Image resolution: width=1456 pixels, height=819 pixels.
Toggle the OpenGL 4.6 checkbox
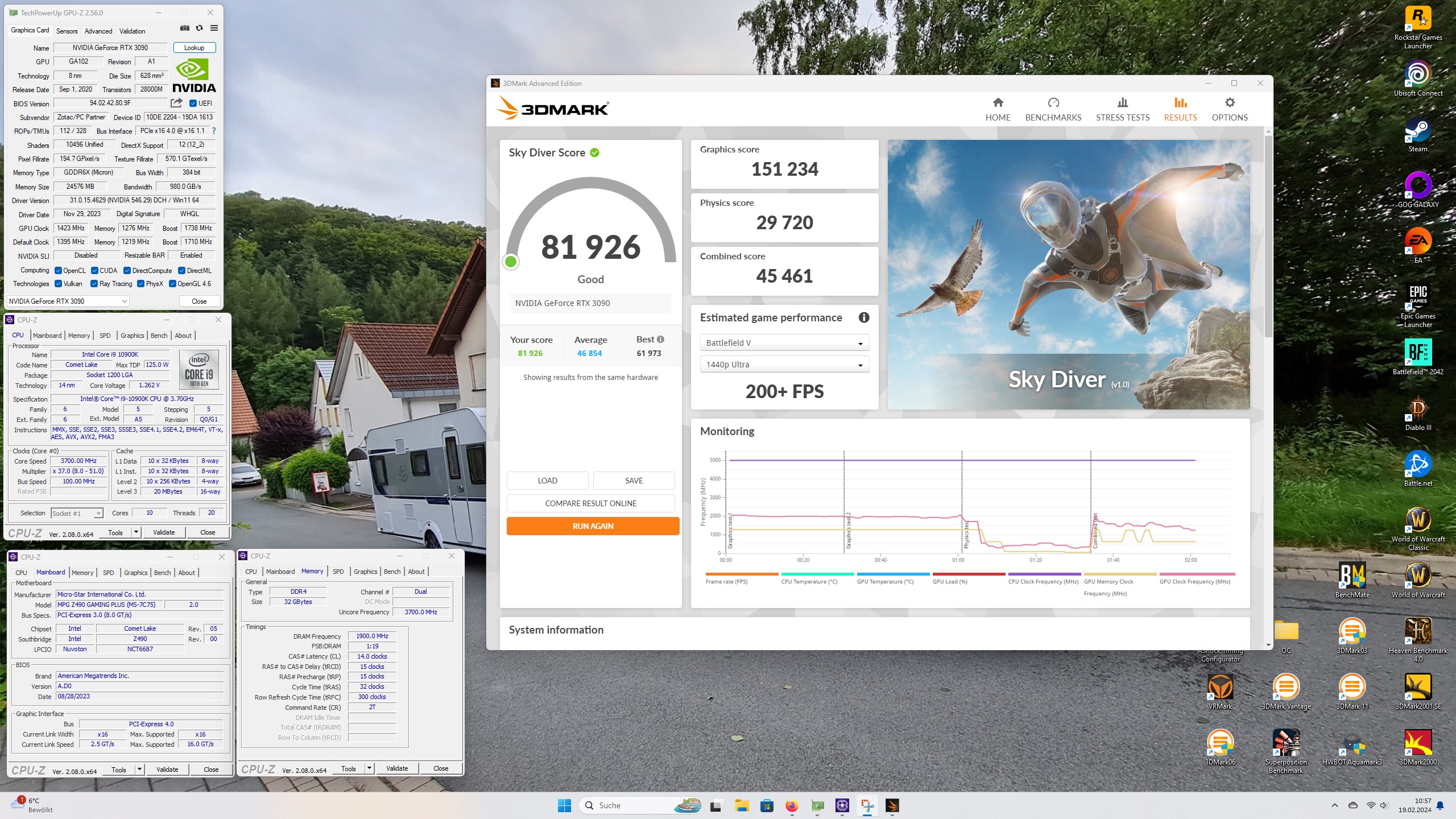click(172, 284)
